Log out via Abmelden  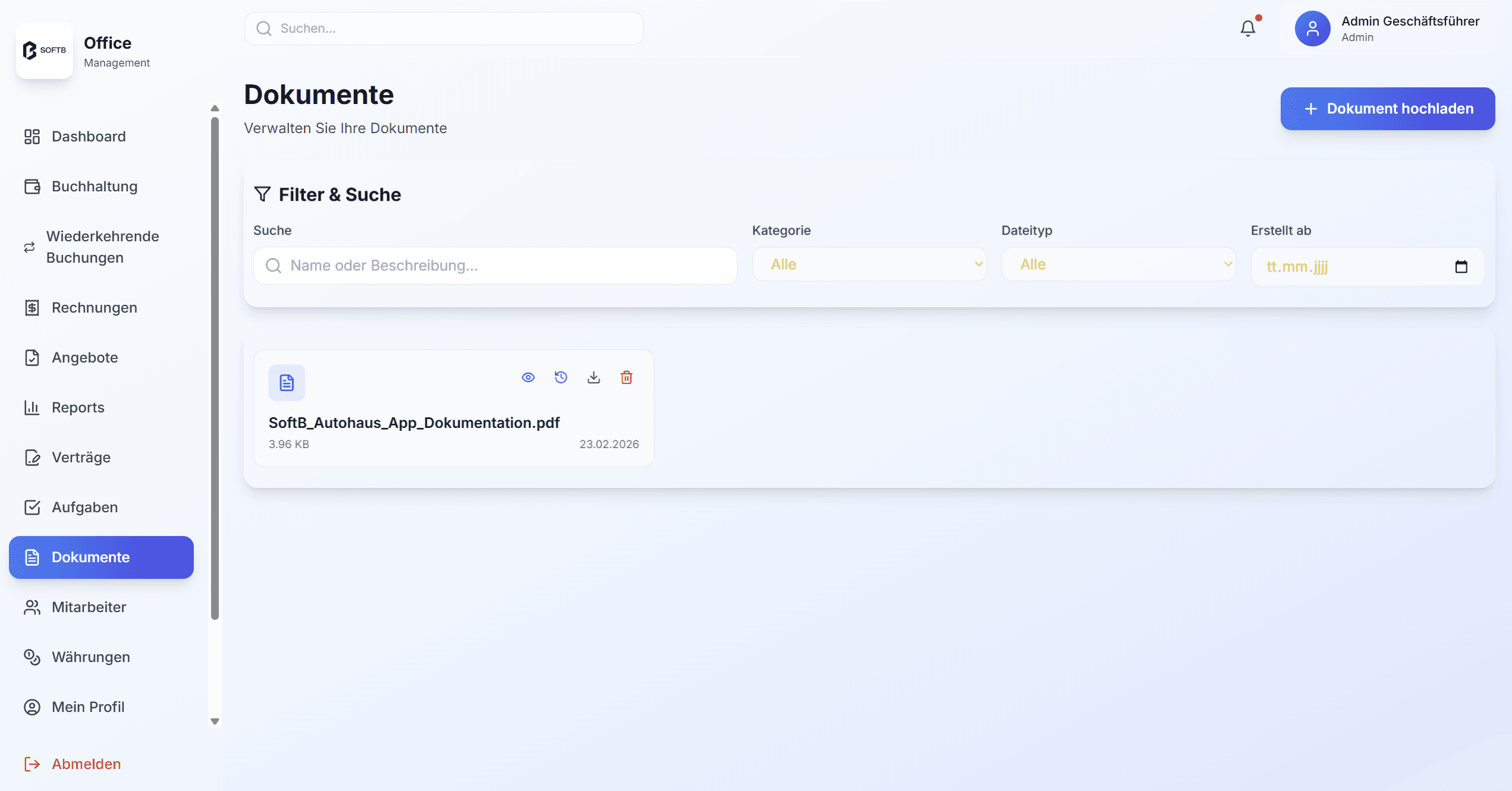click(86, 764)
